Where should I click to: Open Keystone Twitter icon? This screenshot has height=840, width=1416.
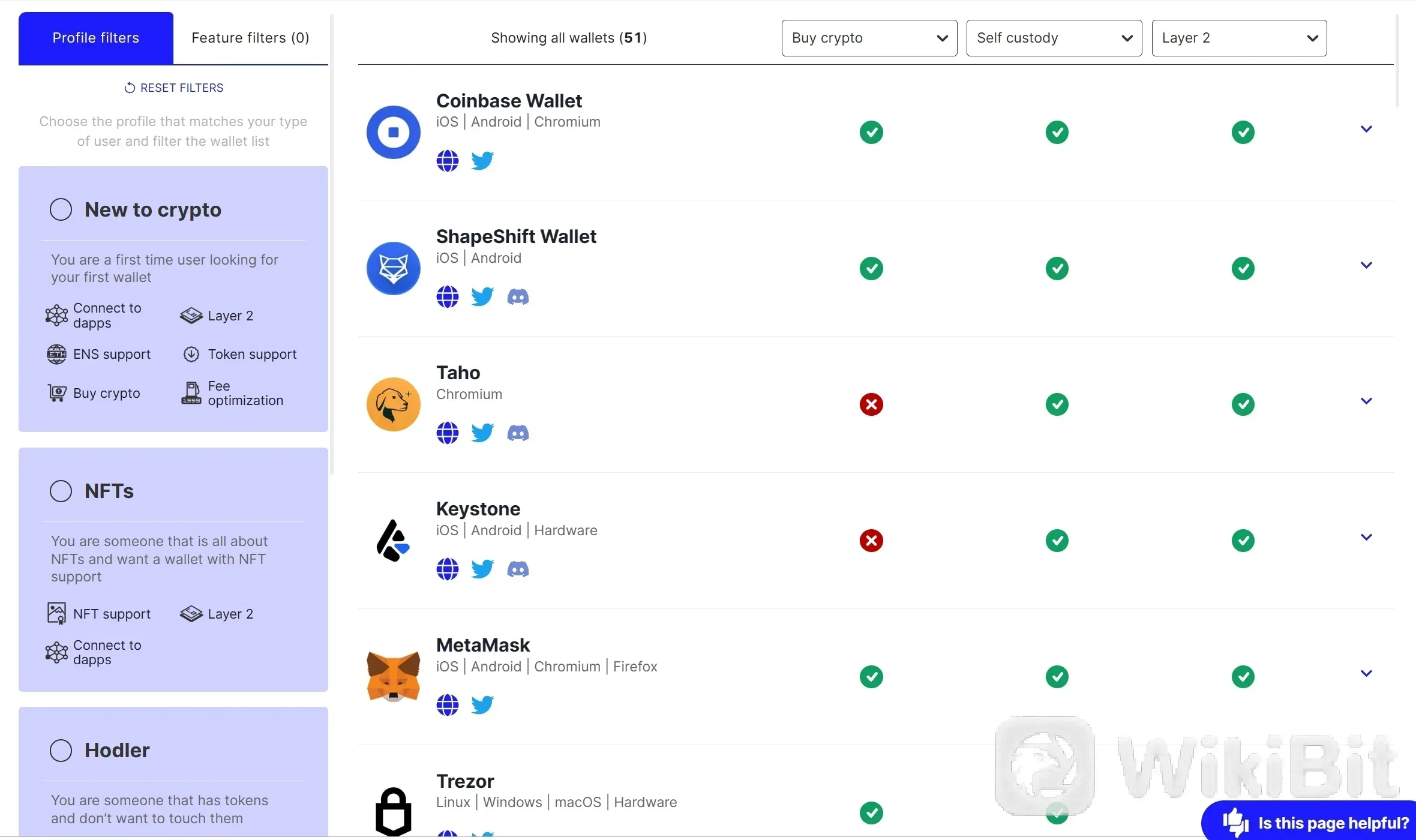click(482, 569)
